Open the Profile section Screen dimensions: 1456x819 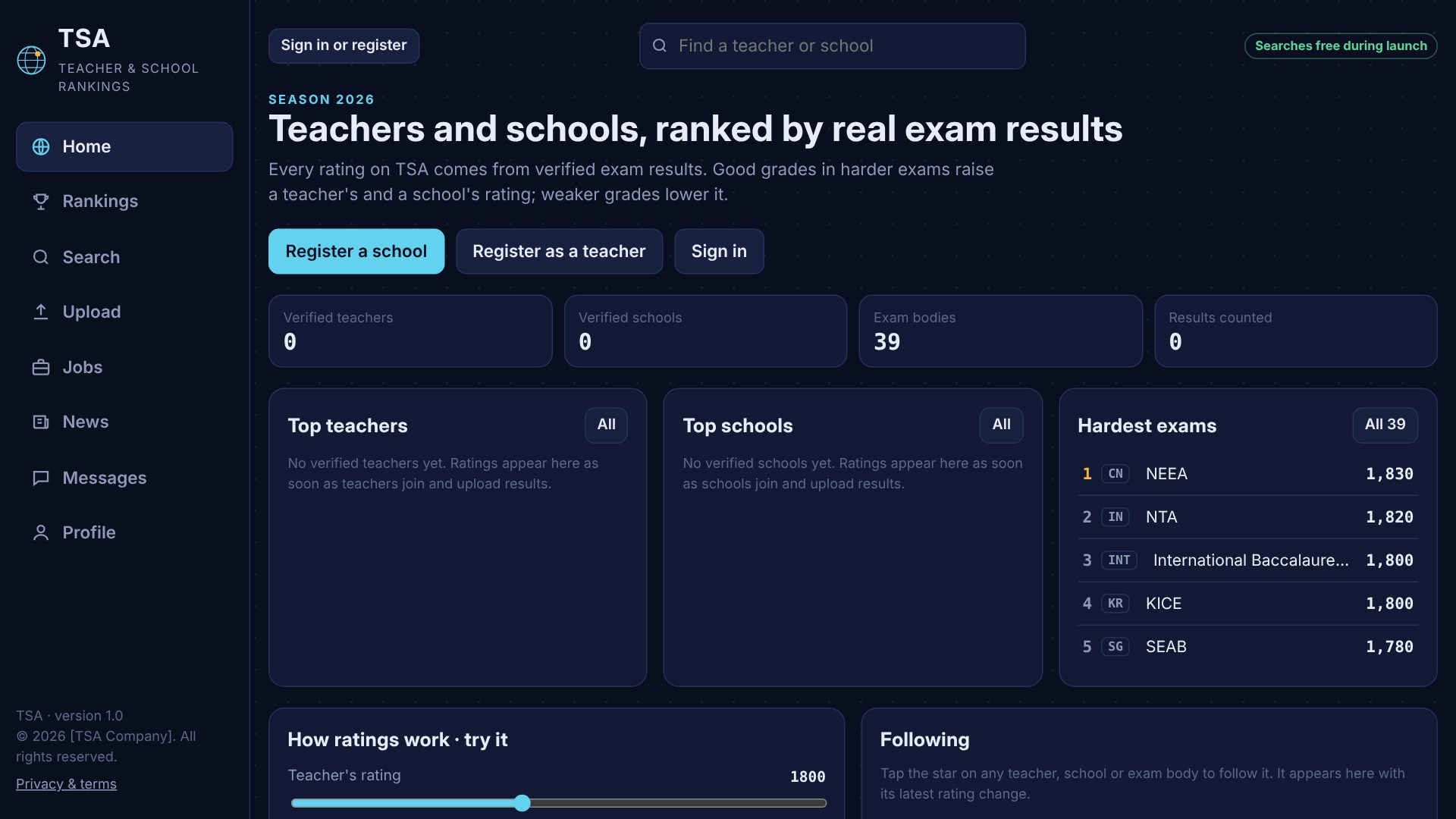pos(124,532)
